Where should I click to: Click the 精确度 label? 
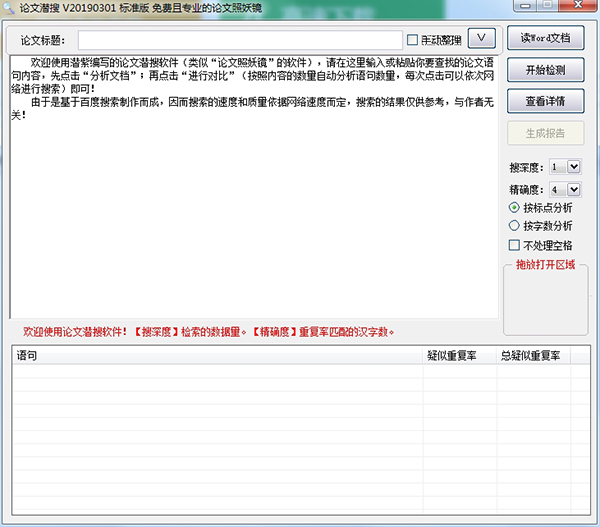click(526, 190)
